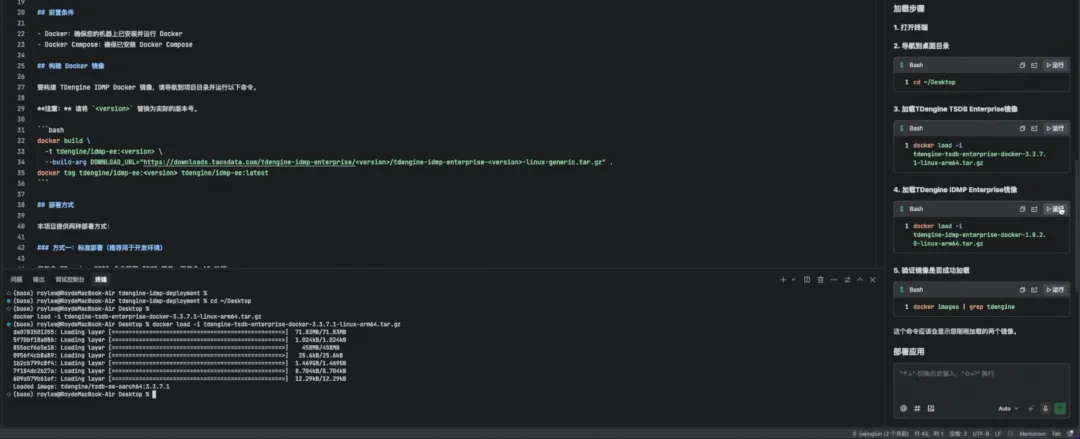Change the LF line ending setting
1080x439 pixels.
(x=999, y=434)
